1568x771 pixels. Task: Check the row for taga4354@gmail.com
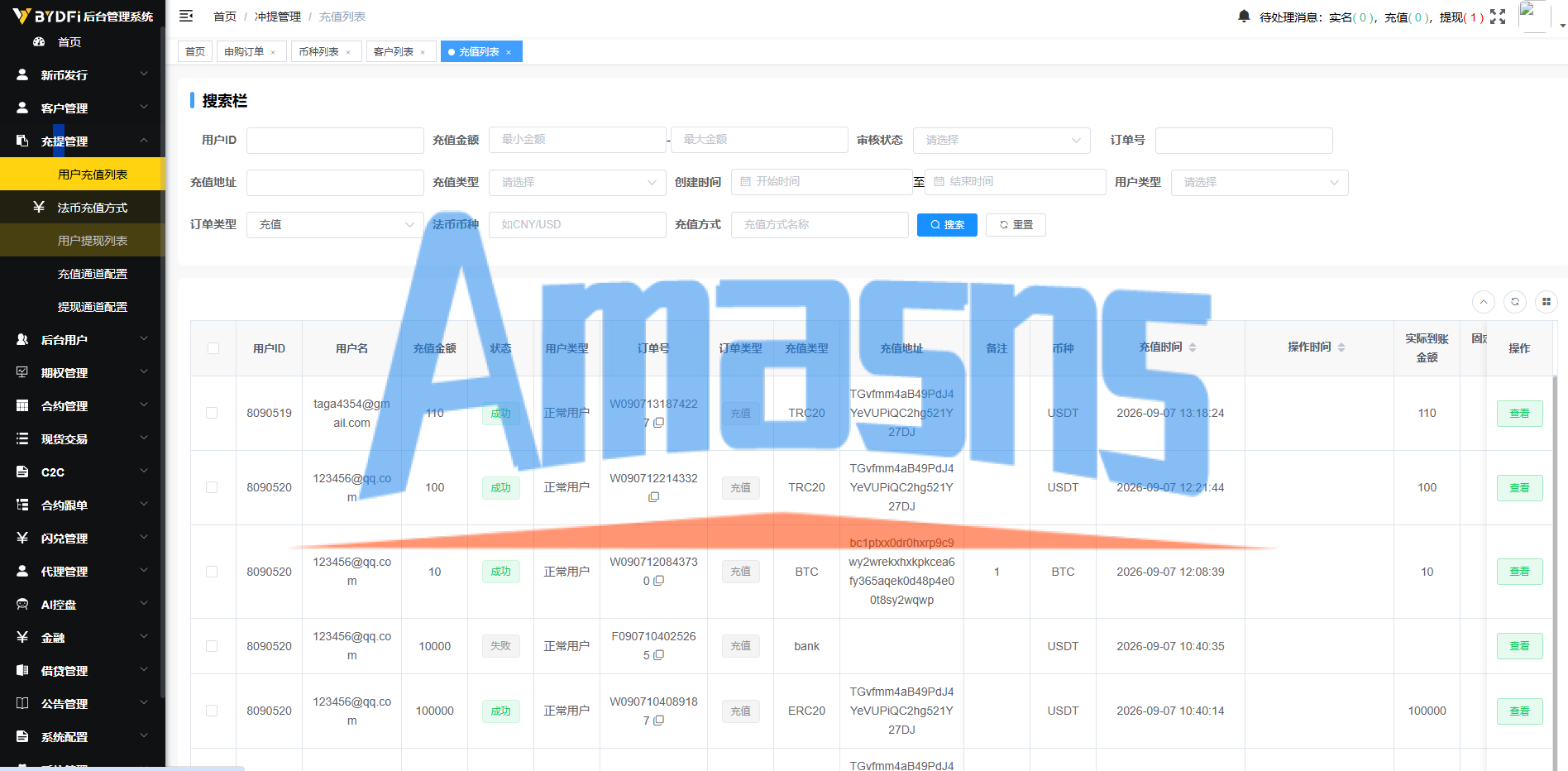click(x=212, y=413)
